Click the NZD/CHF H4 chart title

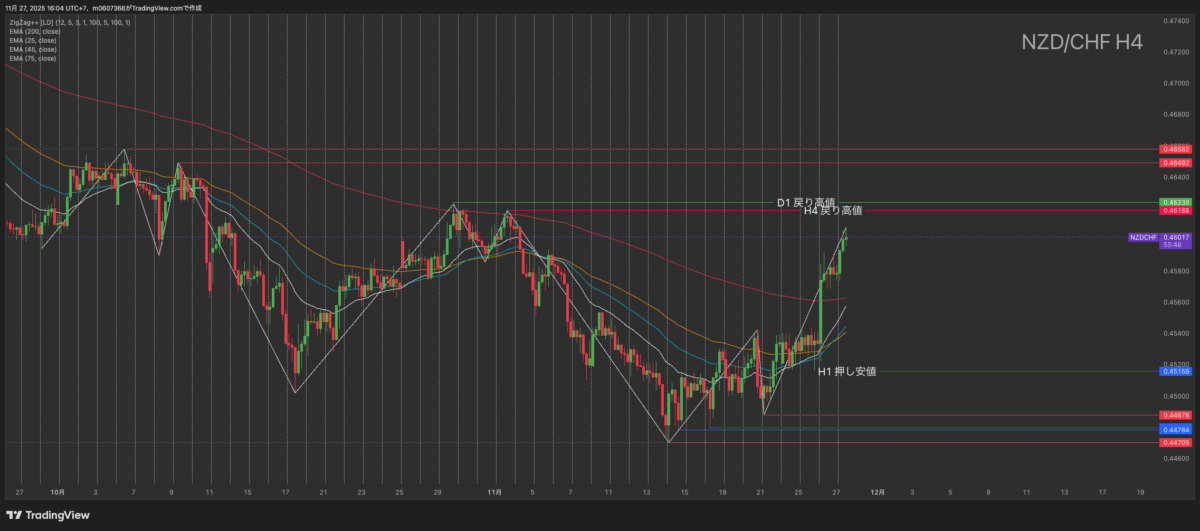pos(1081,42)
